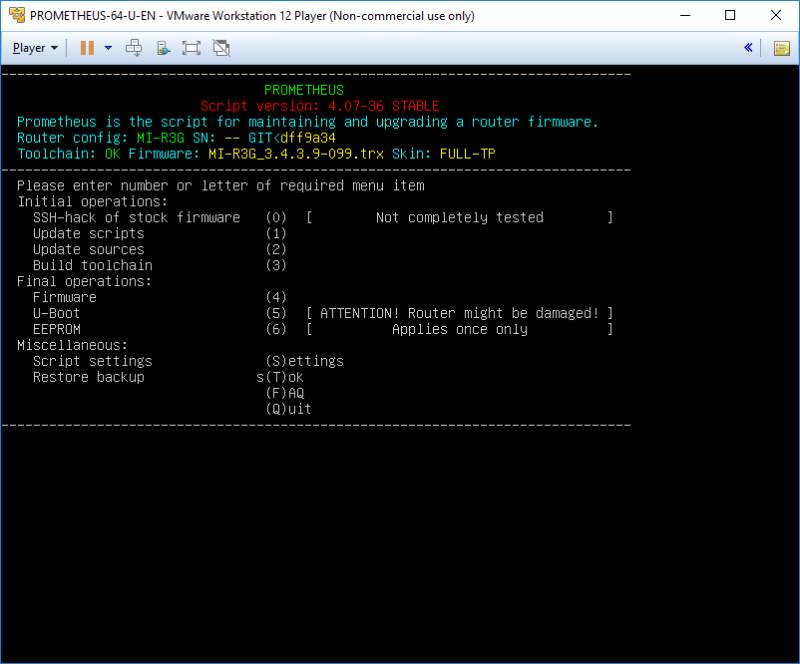800x664 pixels.
Task: Click 'Update sources' menu line
Action: 88,249
